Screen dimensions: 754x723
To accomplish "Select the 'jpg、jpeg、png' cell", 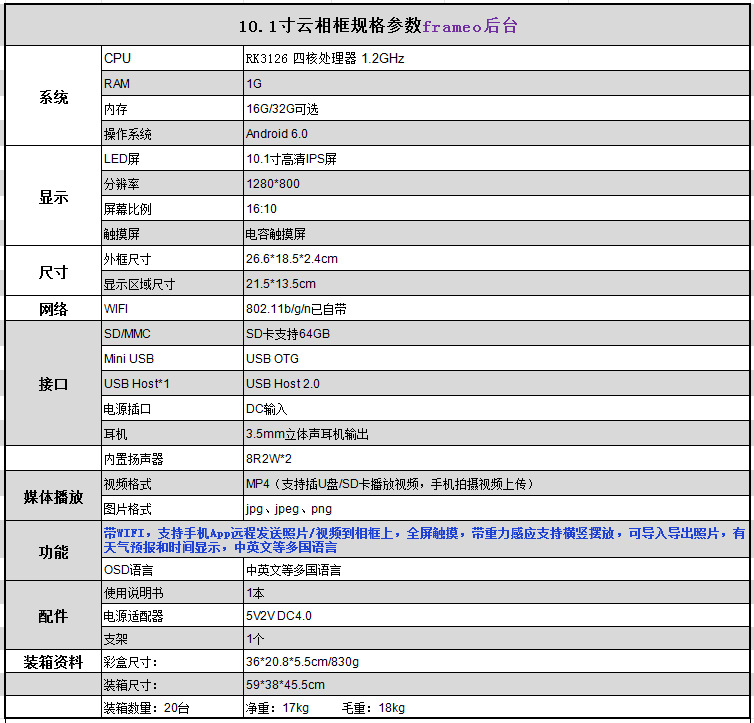I will click(x=496, y=508).
